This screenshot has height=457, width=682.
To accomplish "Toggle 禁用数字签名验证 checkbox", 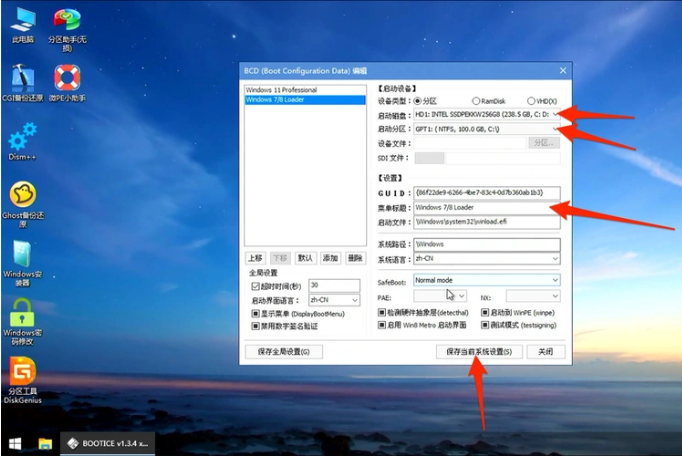I will [255, 326].
